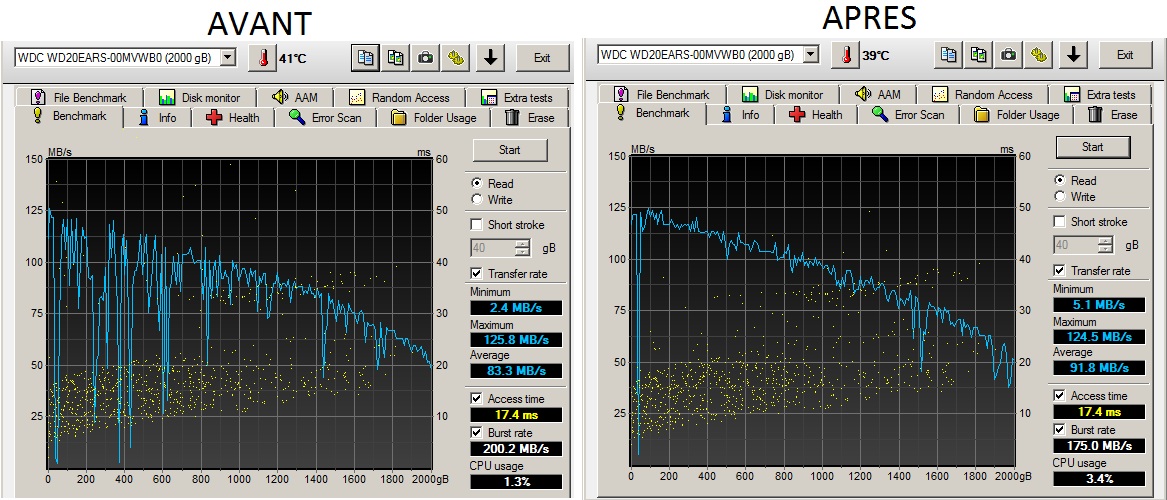Screen dimensions: 1167x500
Task: Enable Short stroke checkbox in APRES window
Action: 1060,222
